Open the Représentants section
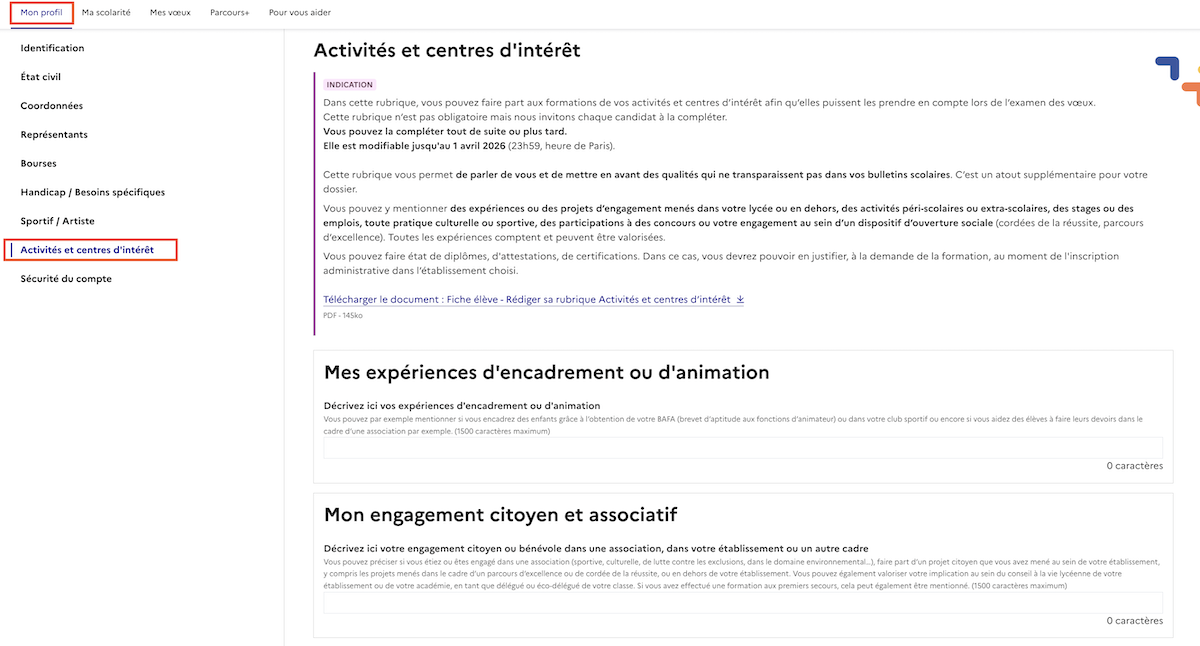 pyautogui.click(x=54, y=133)
